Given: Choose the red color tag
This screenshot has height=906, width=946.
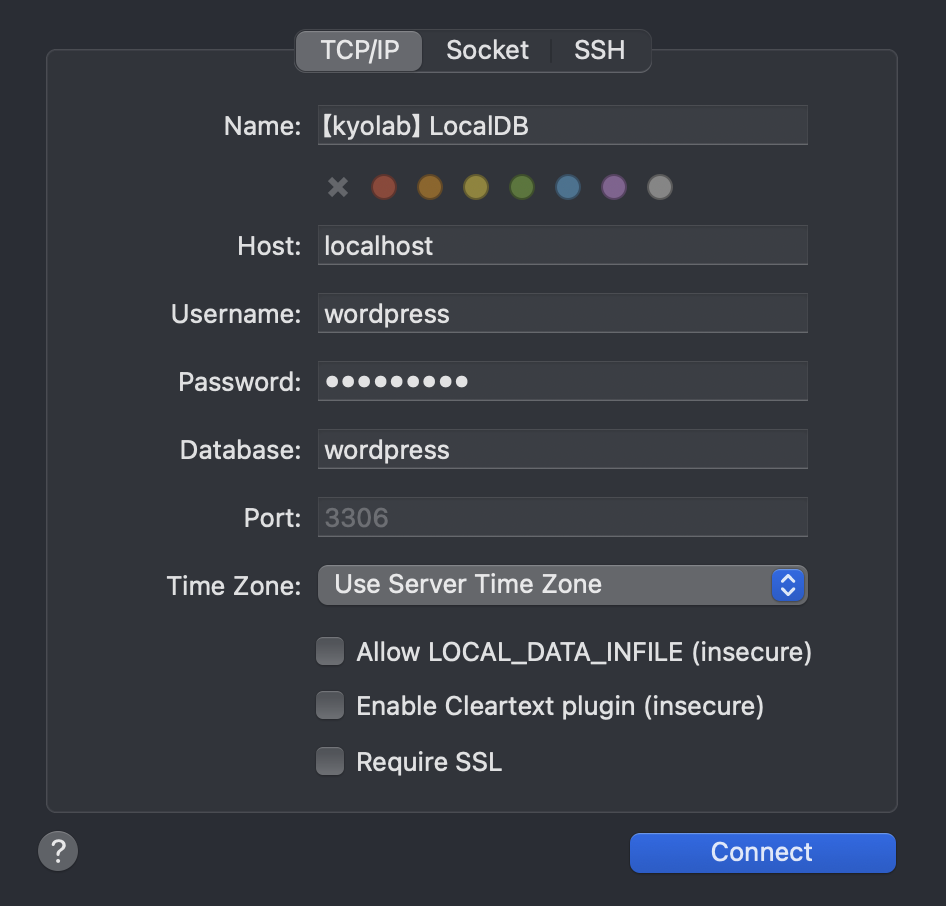Looking at the screenshot, I should pos(384,187).
